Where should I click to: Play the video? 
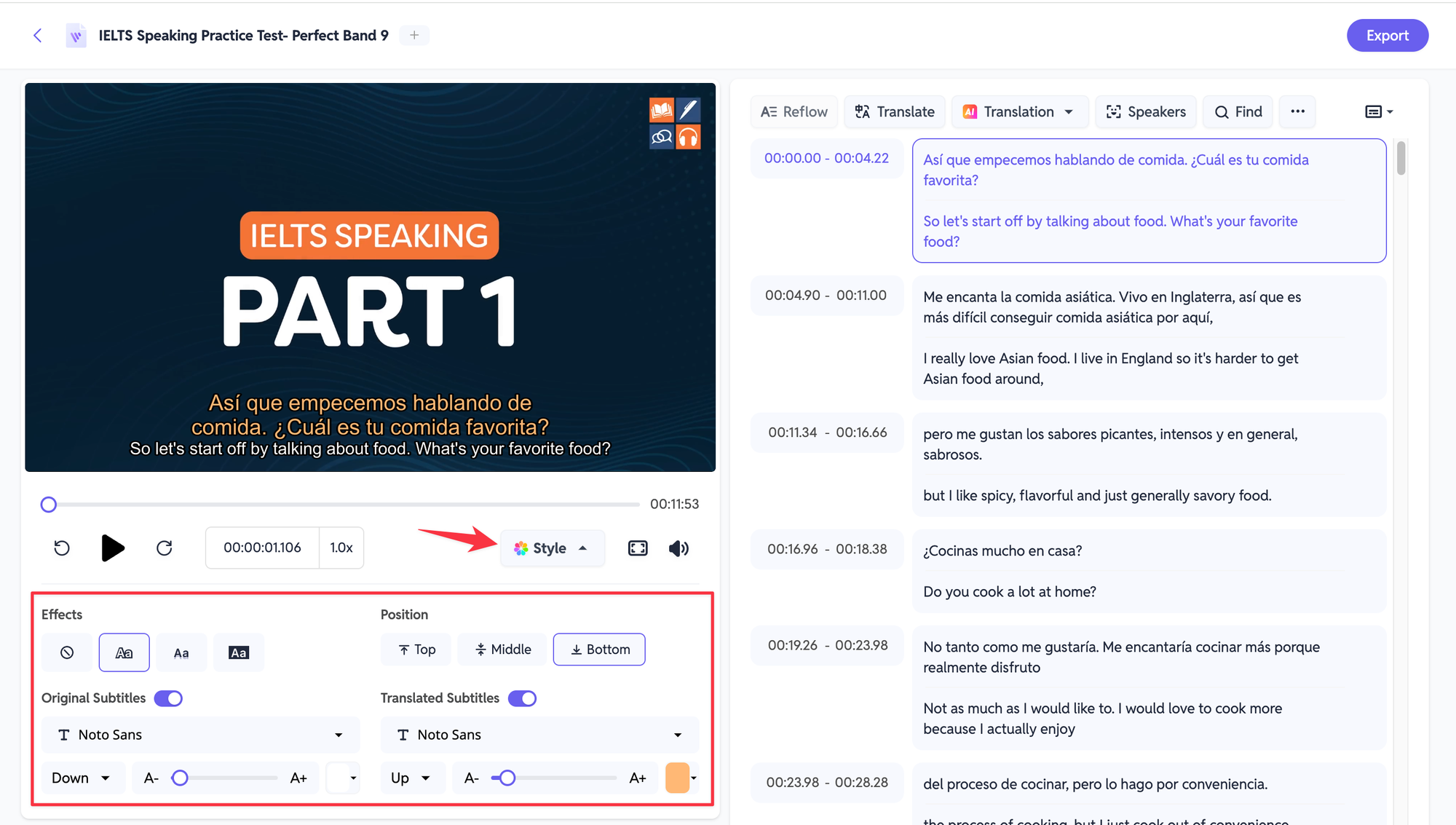tap(112, 548)
